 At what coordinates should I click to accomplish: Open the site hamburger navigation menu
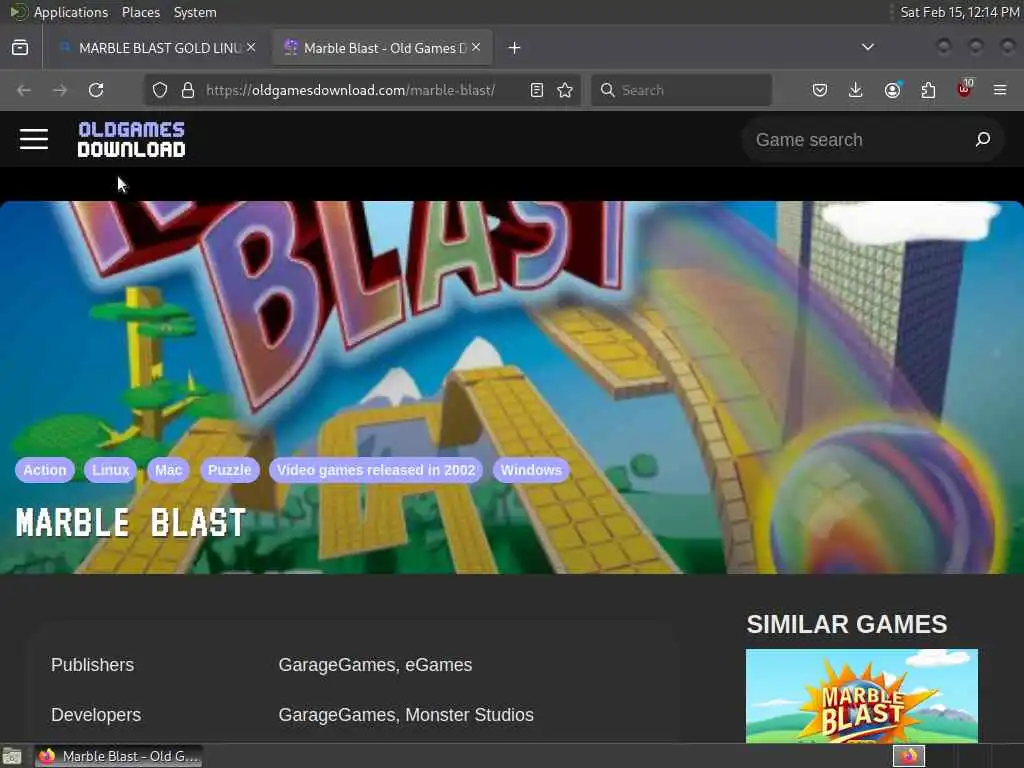(x=34, y=139)
